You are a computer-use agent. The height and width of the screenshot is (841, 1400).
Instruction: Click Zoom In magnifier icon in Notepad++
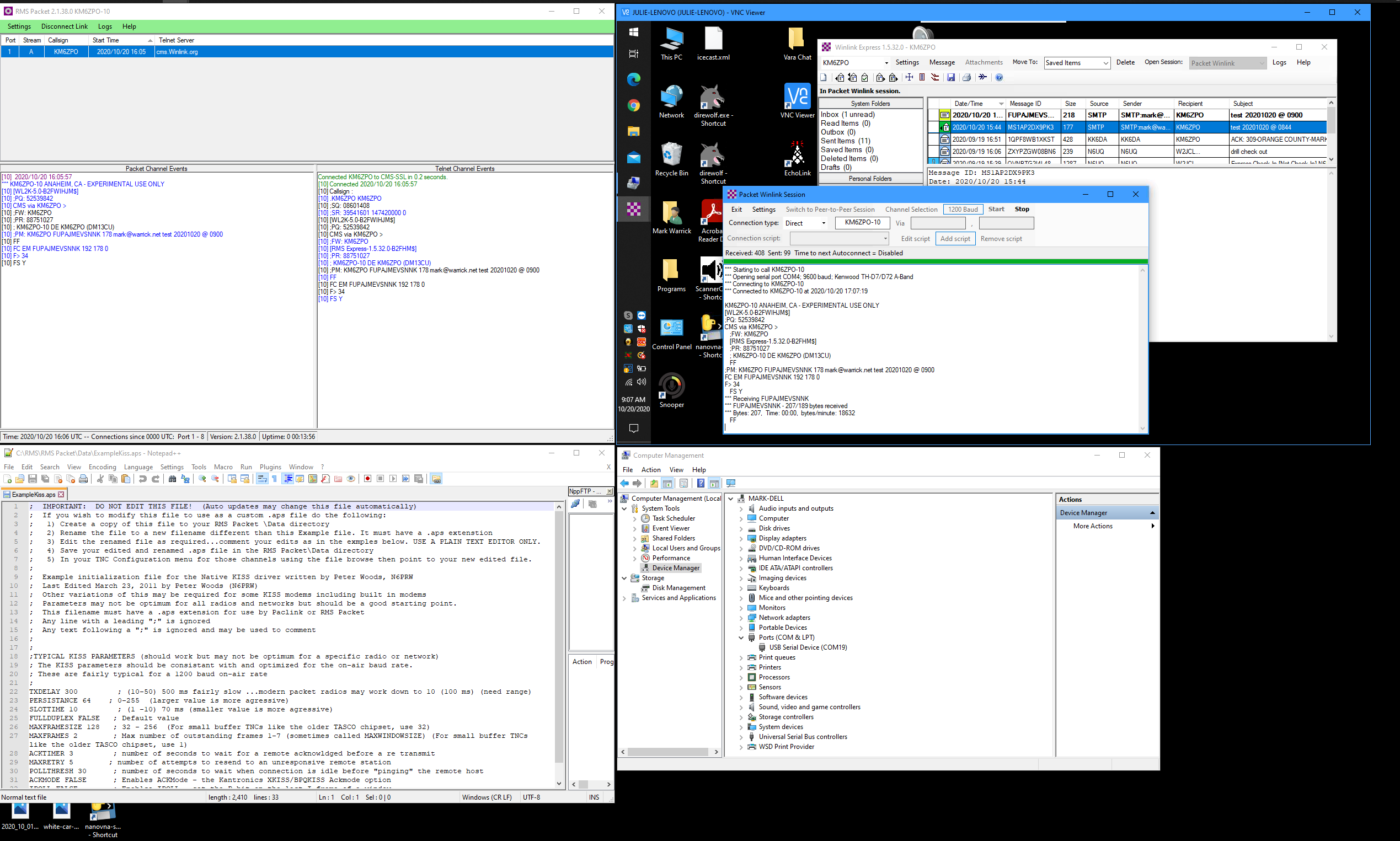click(202, 479)
